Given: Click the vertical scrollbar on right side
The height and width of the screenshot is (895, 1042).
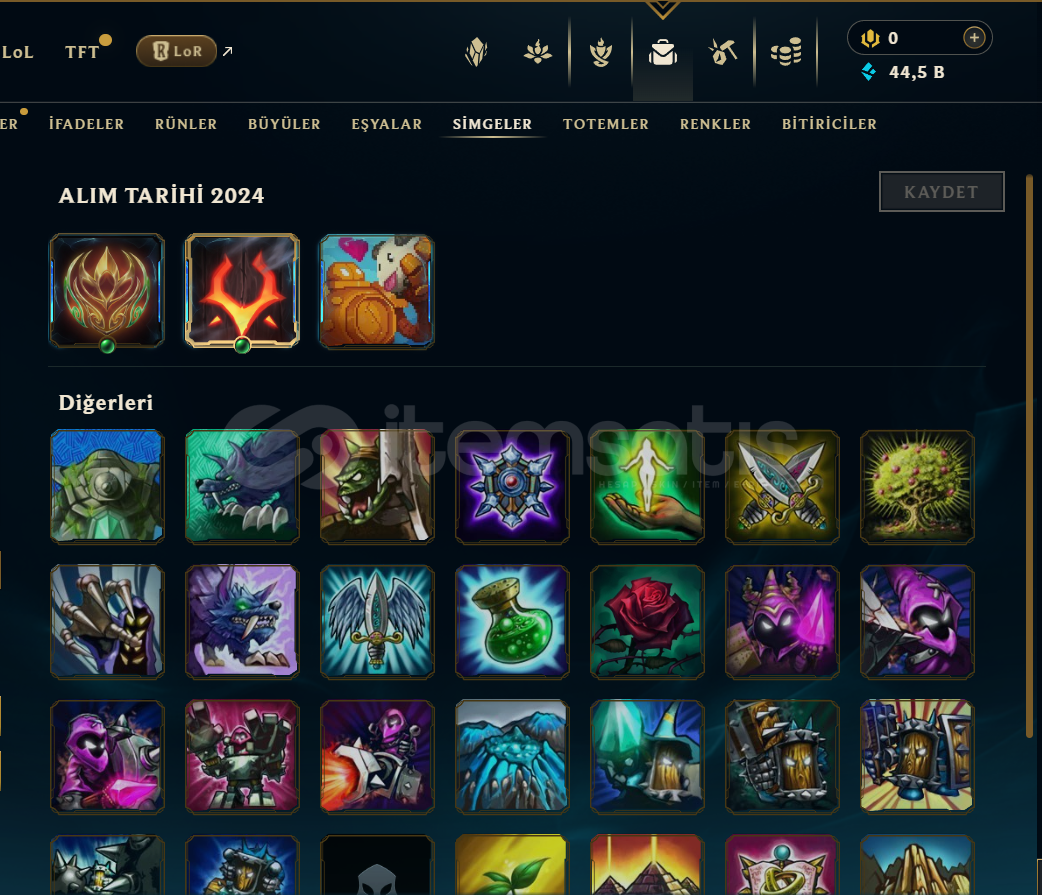Looking at the screenshot, I should coord(1029,456).
